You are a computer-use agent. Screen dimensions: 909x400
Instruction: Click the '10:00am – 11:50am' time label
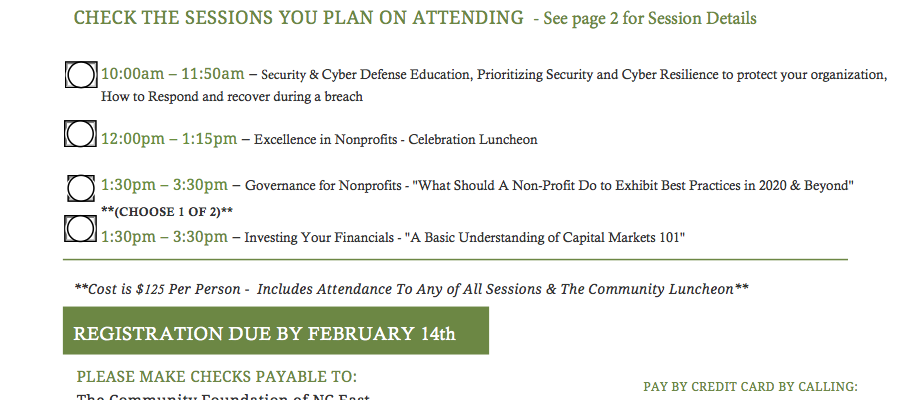pyautogui.click(x=173, y=74)
